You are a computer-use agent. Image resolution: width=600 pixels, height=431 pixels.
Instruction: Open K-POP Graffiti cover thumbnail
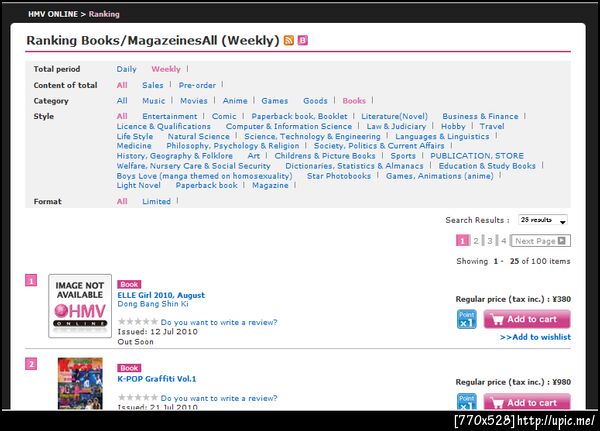[80, 383]
